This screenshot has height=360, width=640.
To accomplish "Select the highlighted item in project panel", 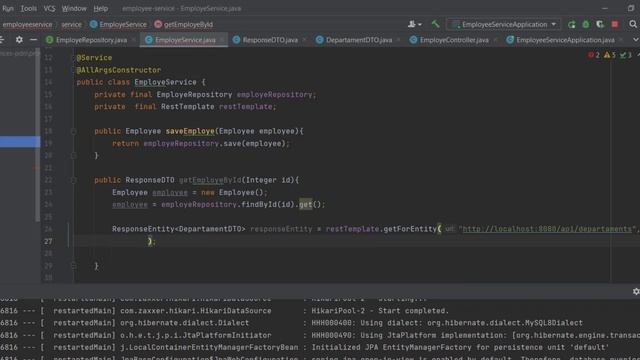I will 20,142.
